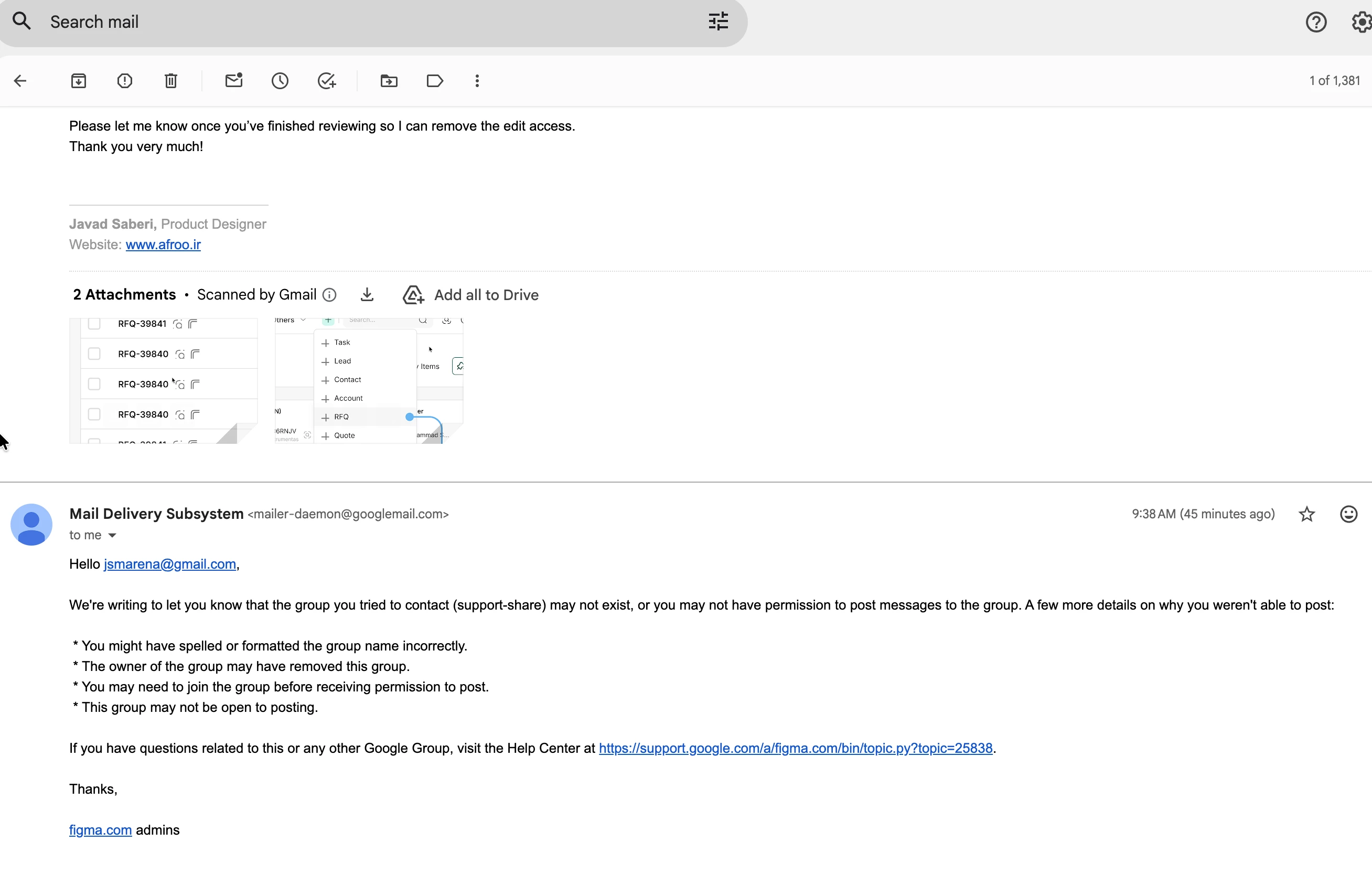Snooze this email with clock icon
This screenshot has width=1372, height=874.
pos(280,81)
